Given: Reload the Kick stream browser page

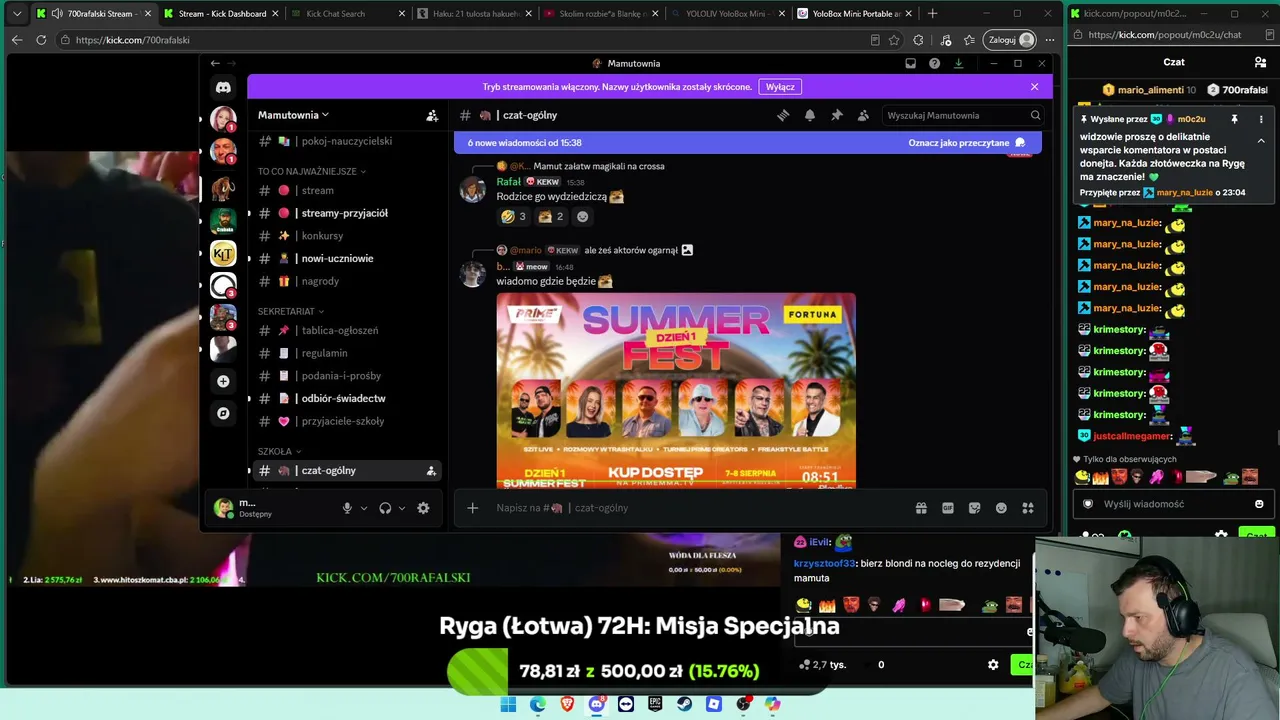Looking at the screenshot, I should 41,40.
